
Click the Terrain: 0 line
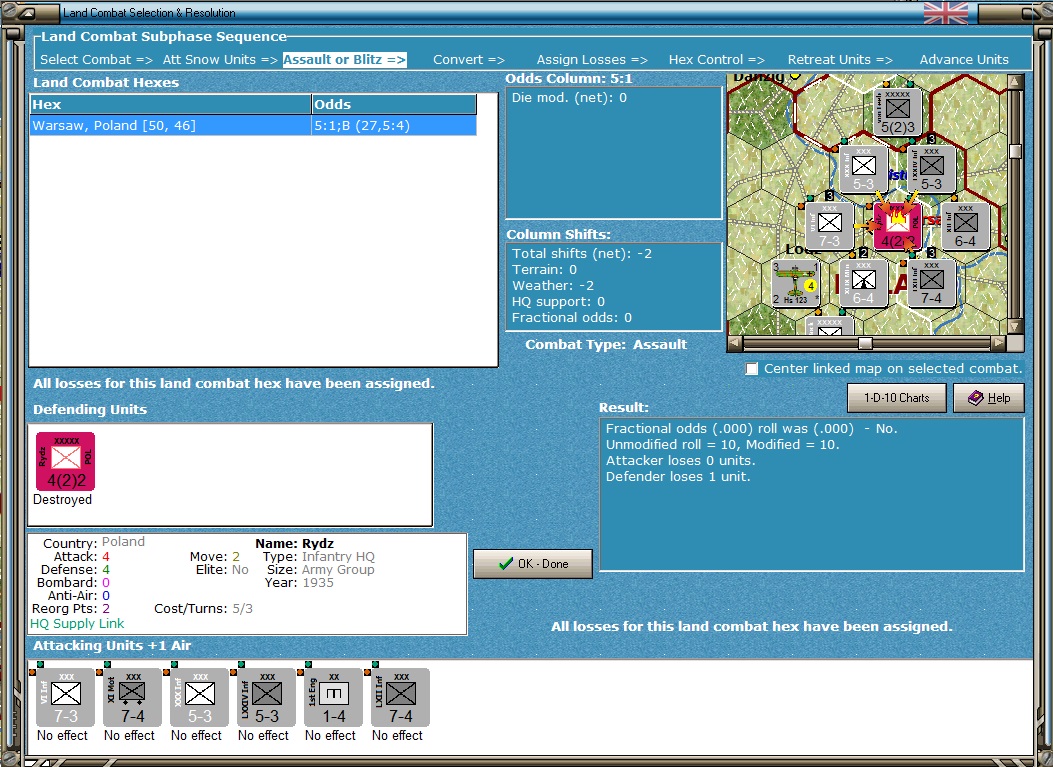(545, 269)
